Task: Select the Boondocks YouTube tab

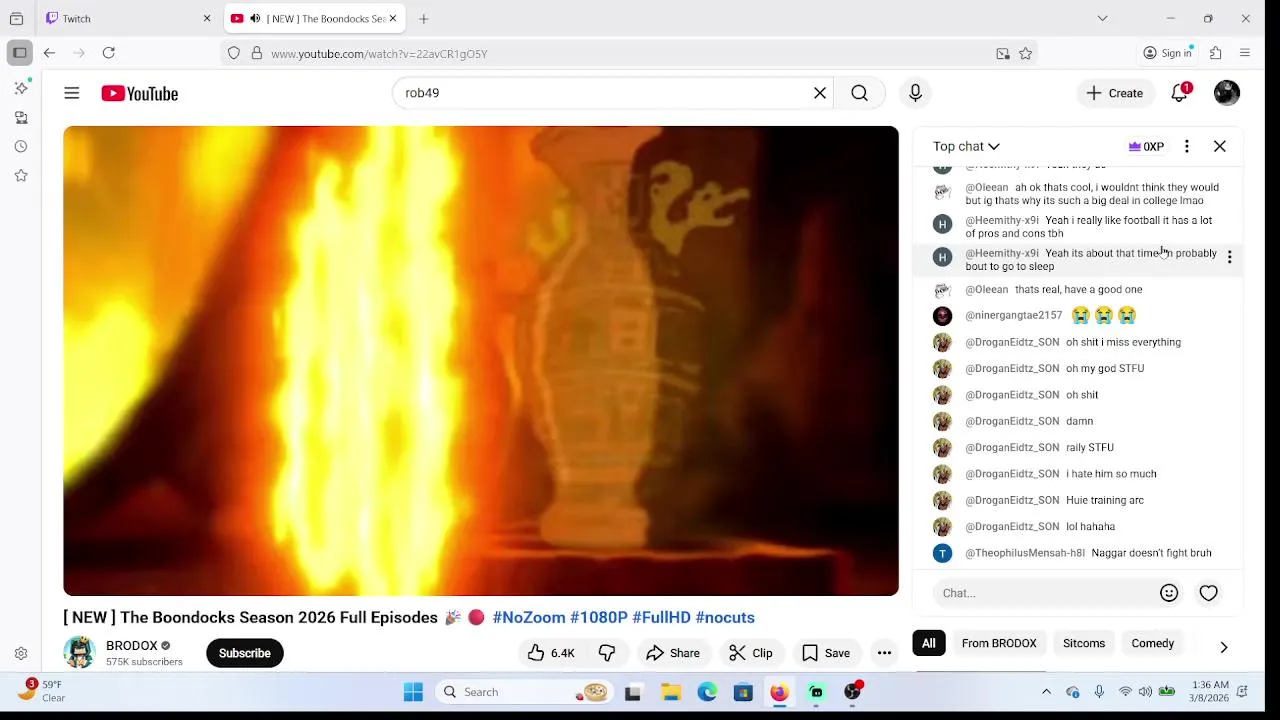Action: [x=315, y=18]
